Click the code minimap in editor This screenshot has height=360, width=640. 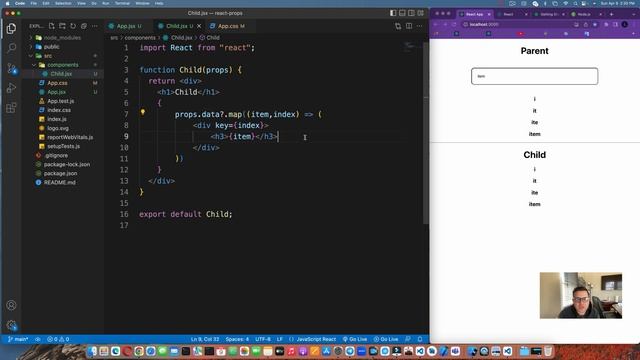click(x=410, y=47)
